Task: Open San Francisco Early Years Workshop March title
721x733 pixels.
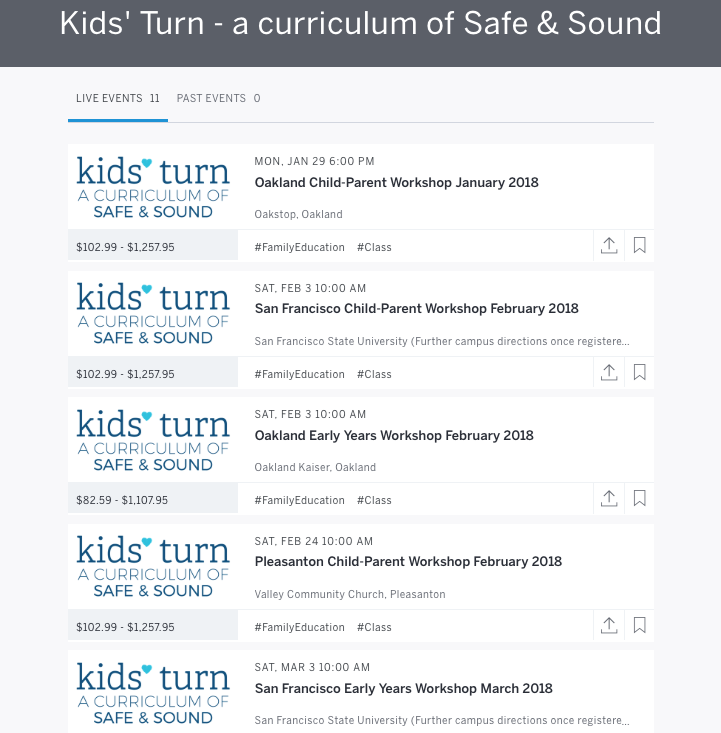Action: (x=403, y=689)
